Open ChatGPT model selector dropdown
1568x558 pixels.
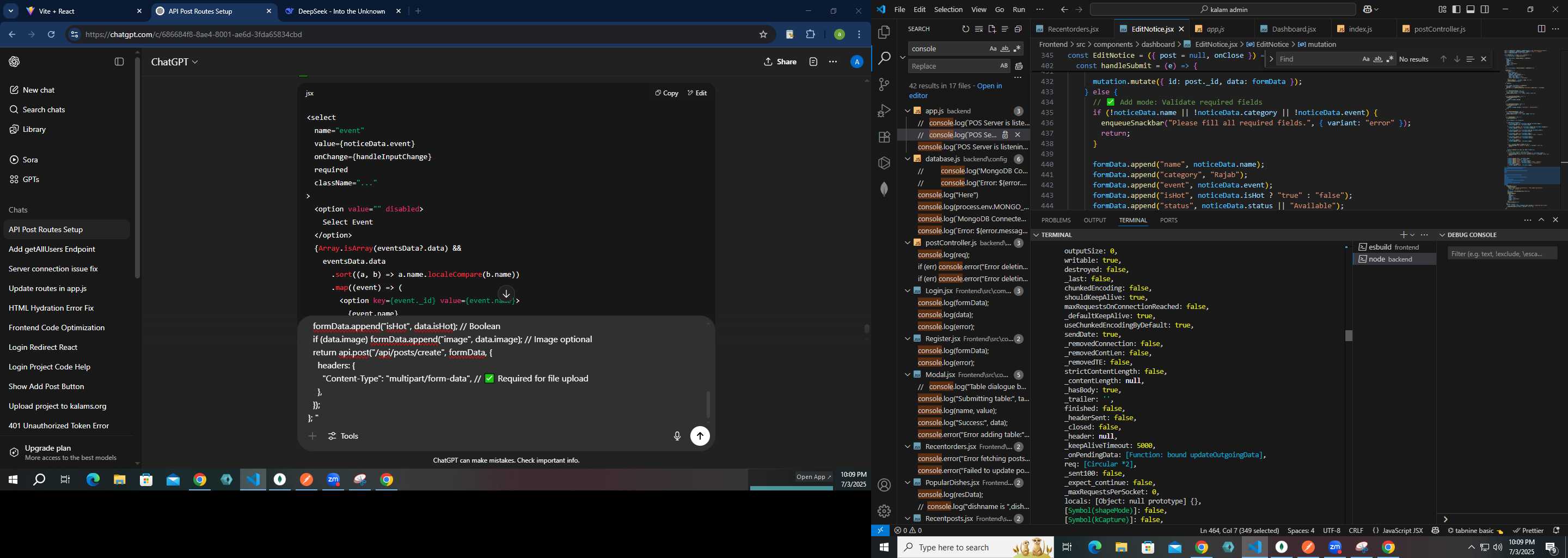click(x=175, y=62)
